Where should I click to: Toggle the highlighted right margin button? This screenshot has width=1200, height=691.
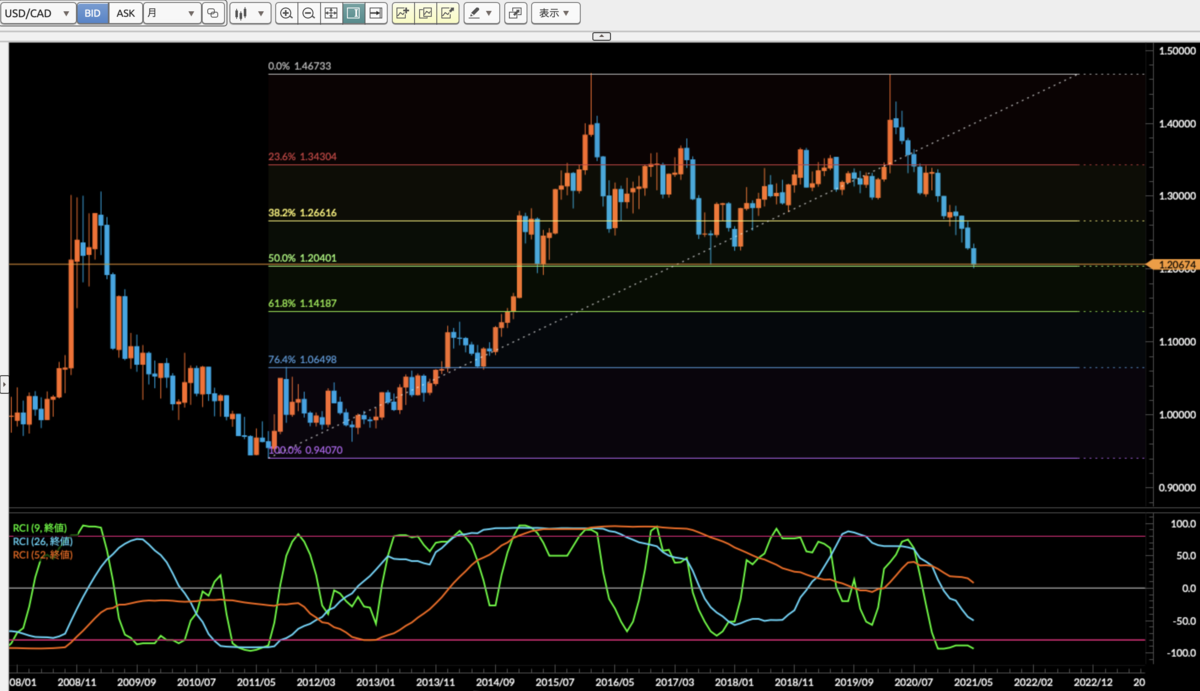353,13
